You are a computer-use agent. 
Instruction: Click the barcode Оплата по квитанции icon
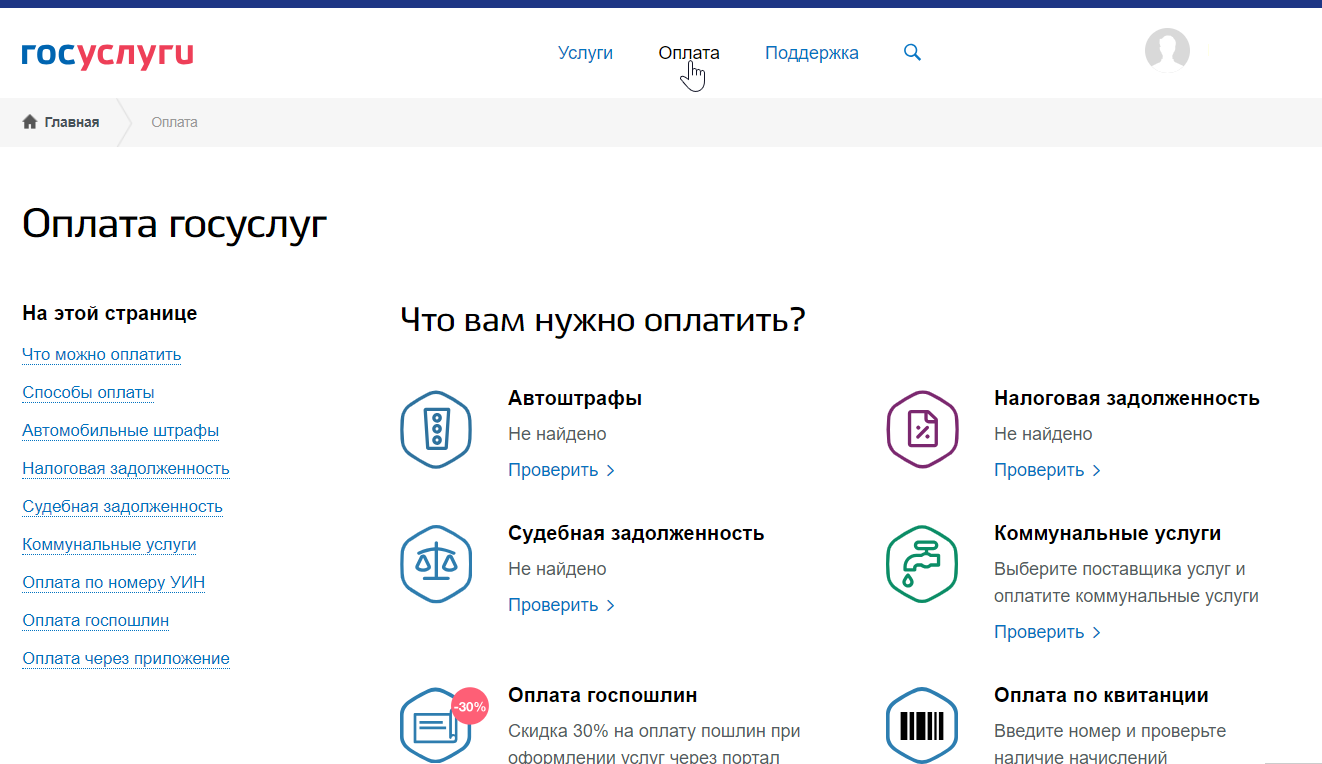(x=922, y=726)
